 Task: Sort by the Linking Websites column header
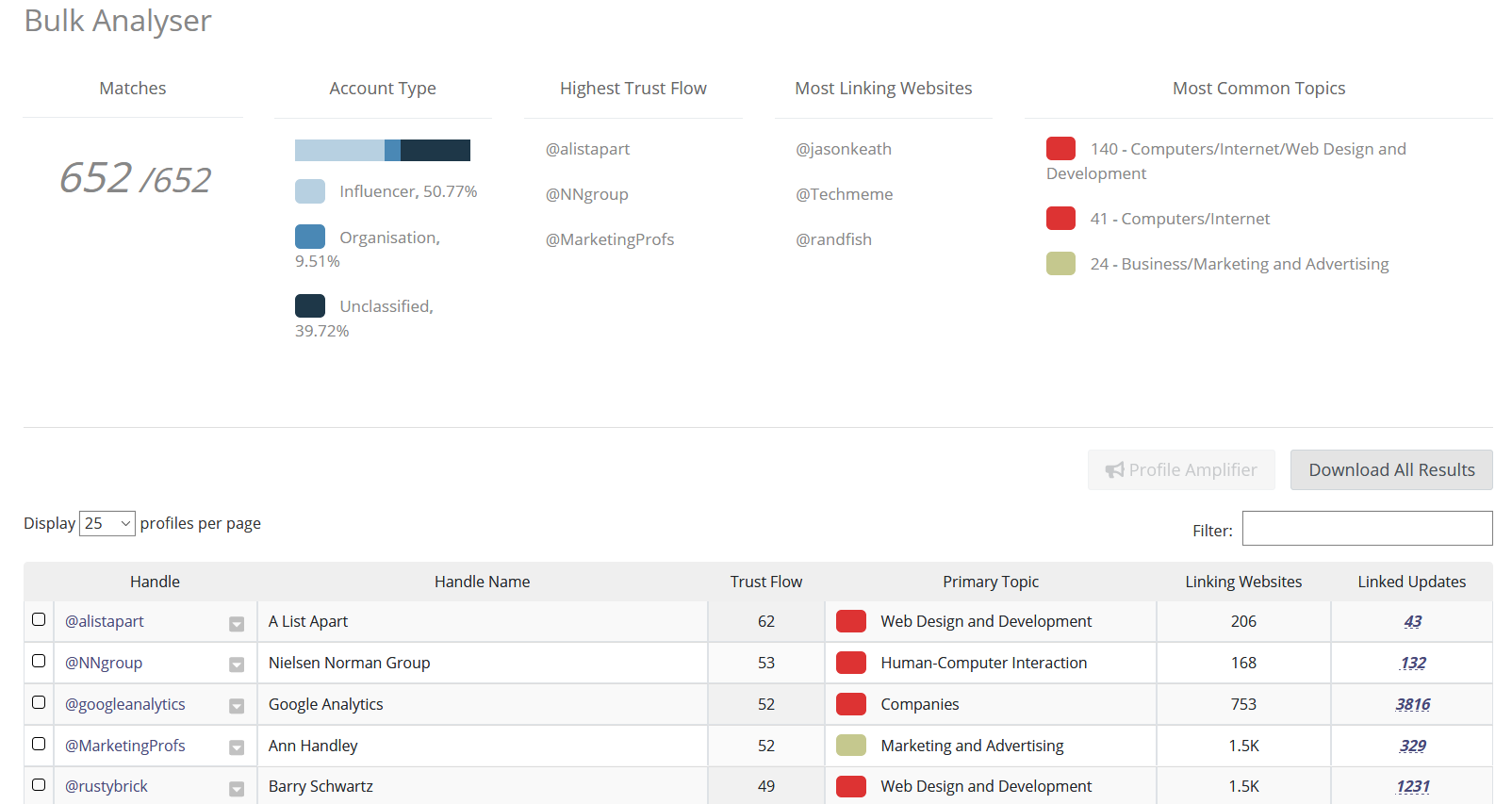point(1243,582)
